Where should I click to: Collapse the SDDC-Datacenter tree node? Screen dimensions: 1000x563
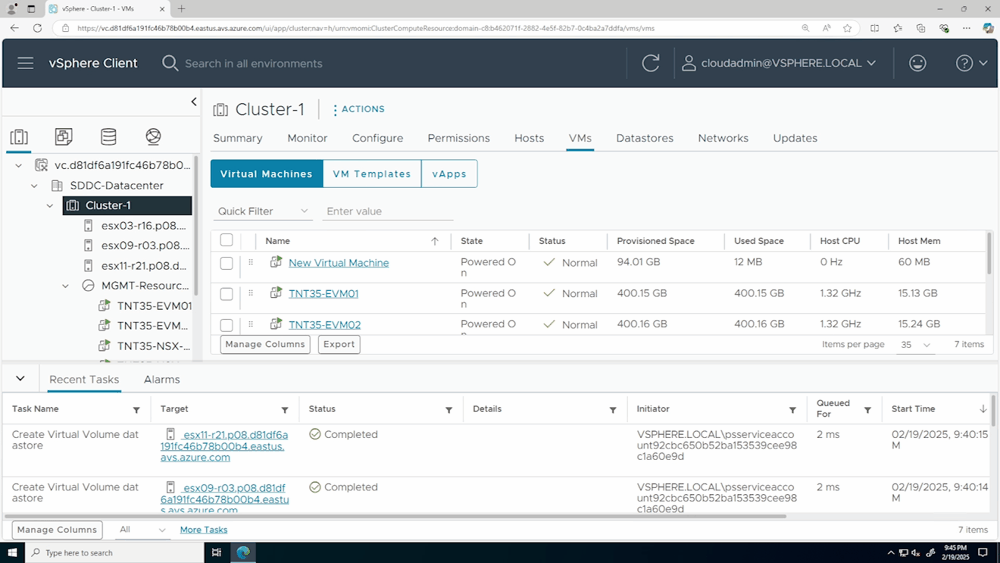pyautogui.click(x=34, y=186)
